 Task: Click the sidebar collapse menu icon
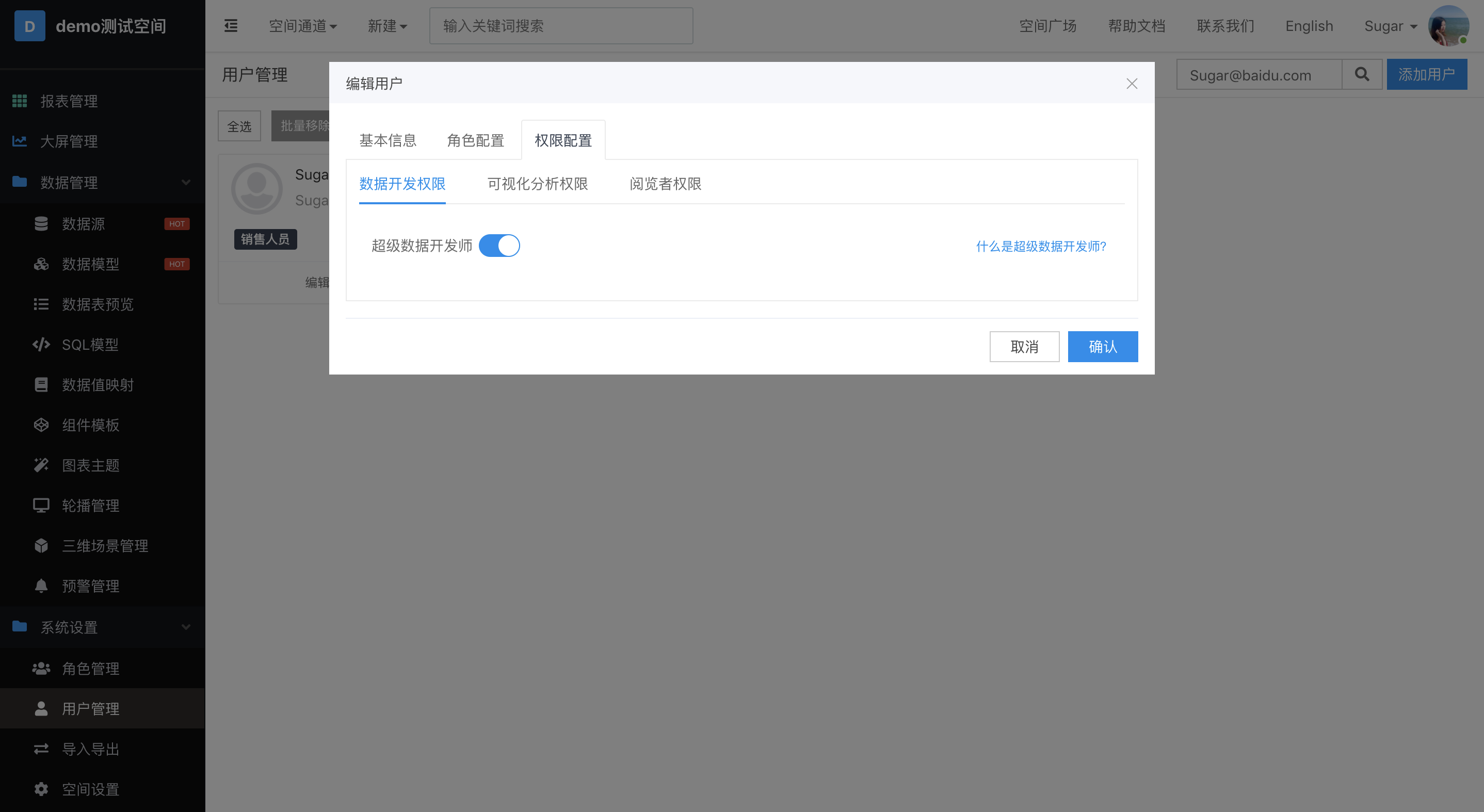pos(231,26)
